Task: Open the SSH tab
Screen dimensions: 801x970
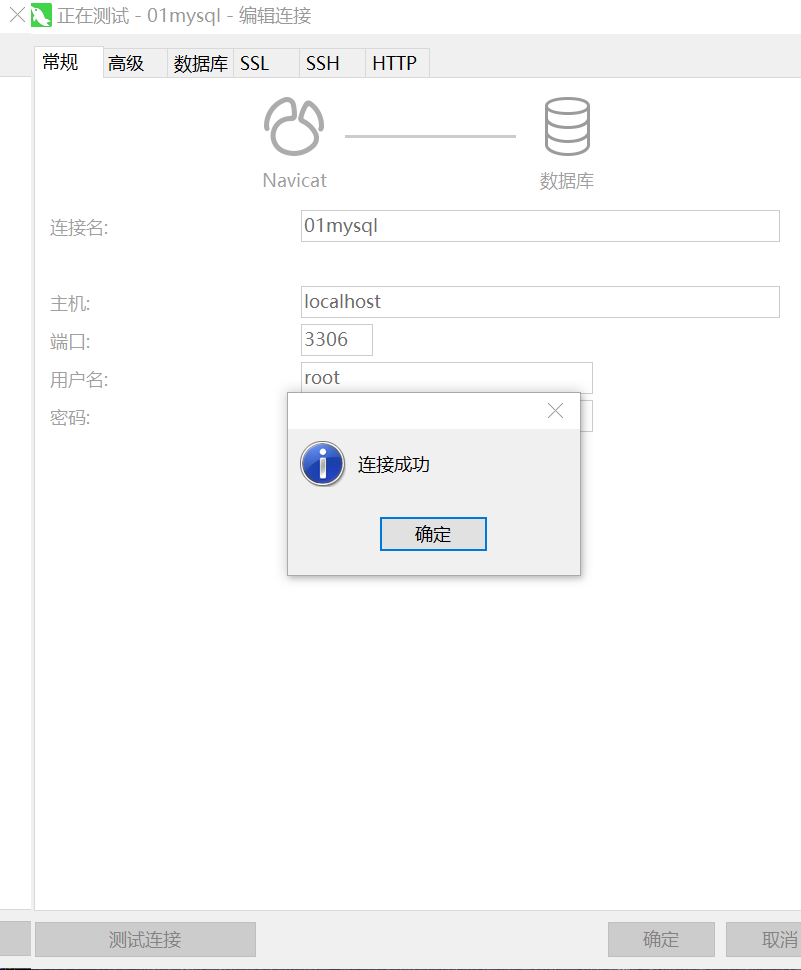Action: point(332,63)
